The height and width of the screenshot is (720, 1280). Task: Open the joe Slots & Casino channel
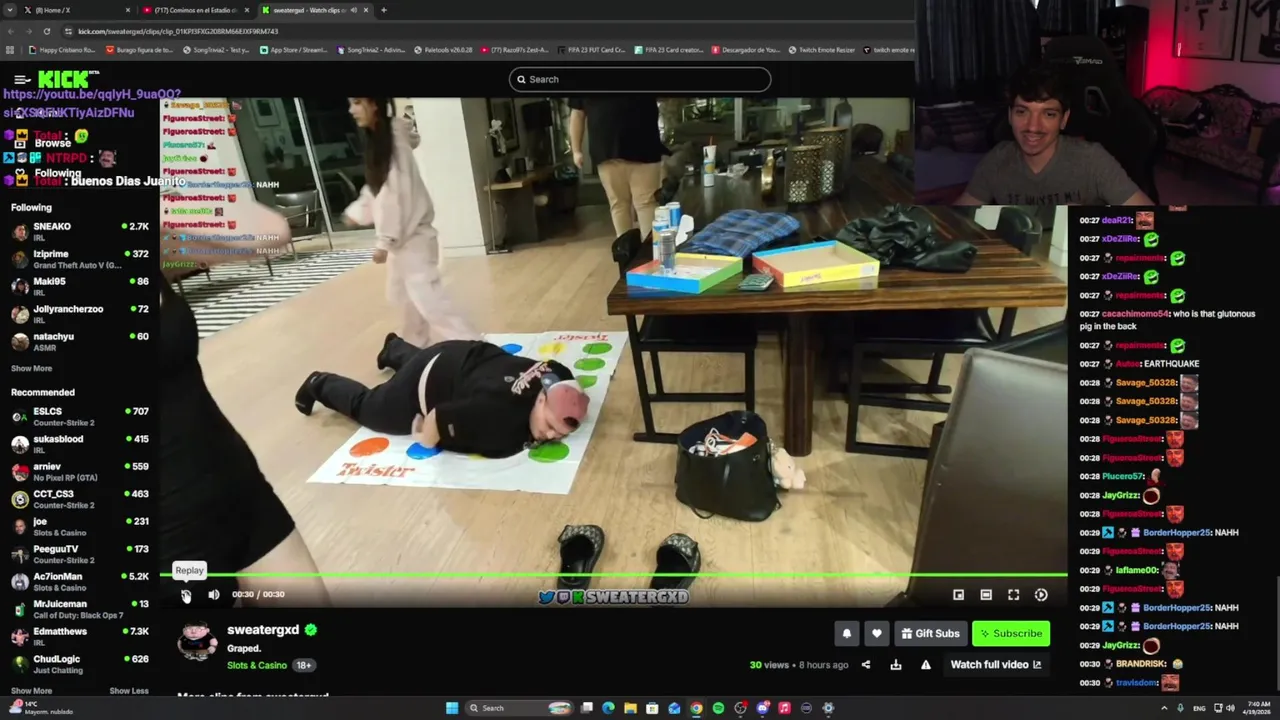point(80,526)
